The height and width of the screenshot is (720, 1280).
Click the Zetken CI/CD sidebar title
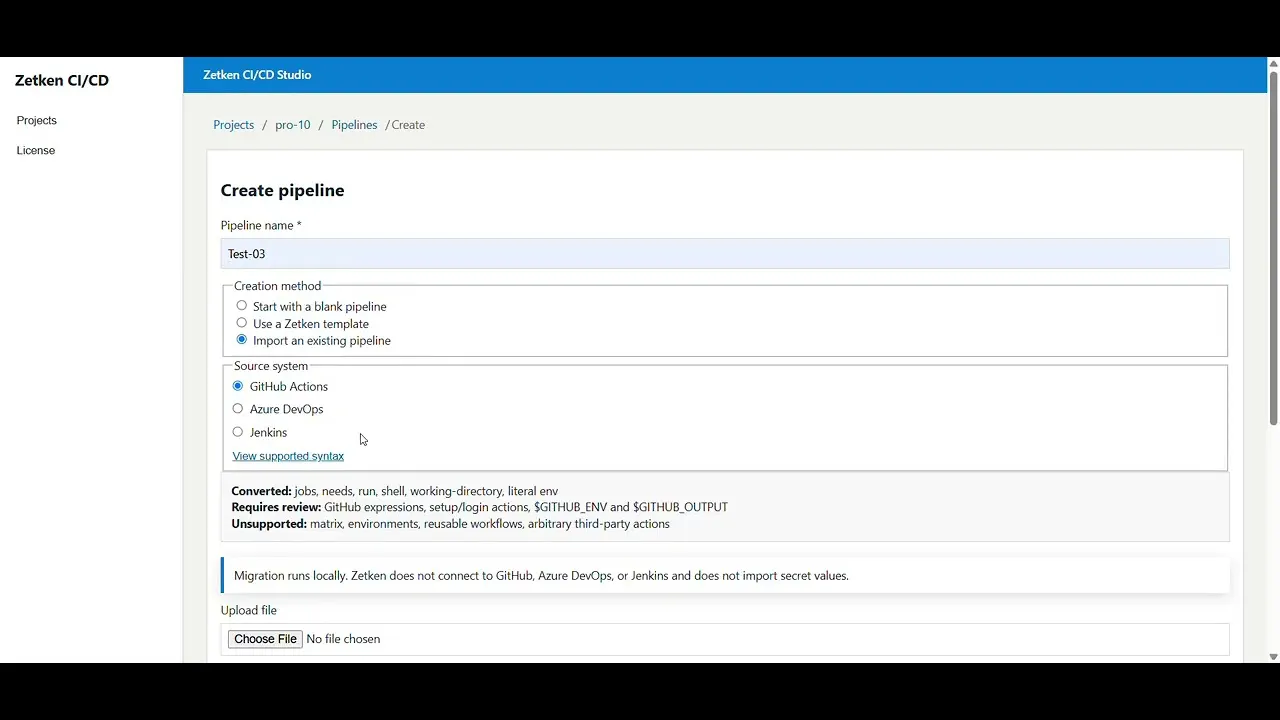pyautogui.click(x=62, y=80)
